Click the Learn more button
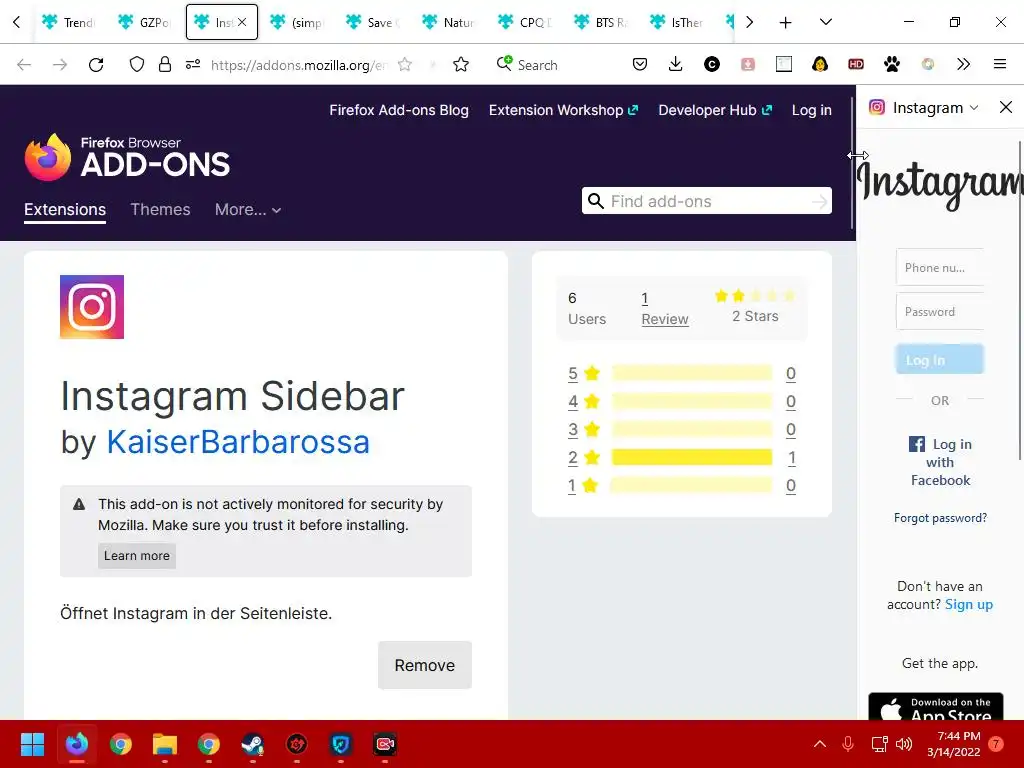The height and width of the screenshot is (768, 1024). (x=136, y=556)
